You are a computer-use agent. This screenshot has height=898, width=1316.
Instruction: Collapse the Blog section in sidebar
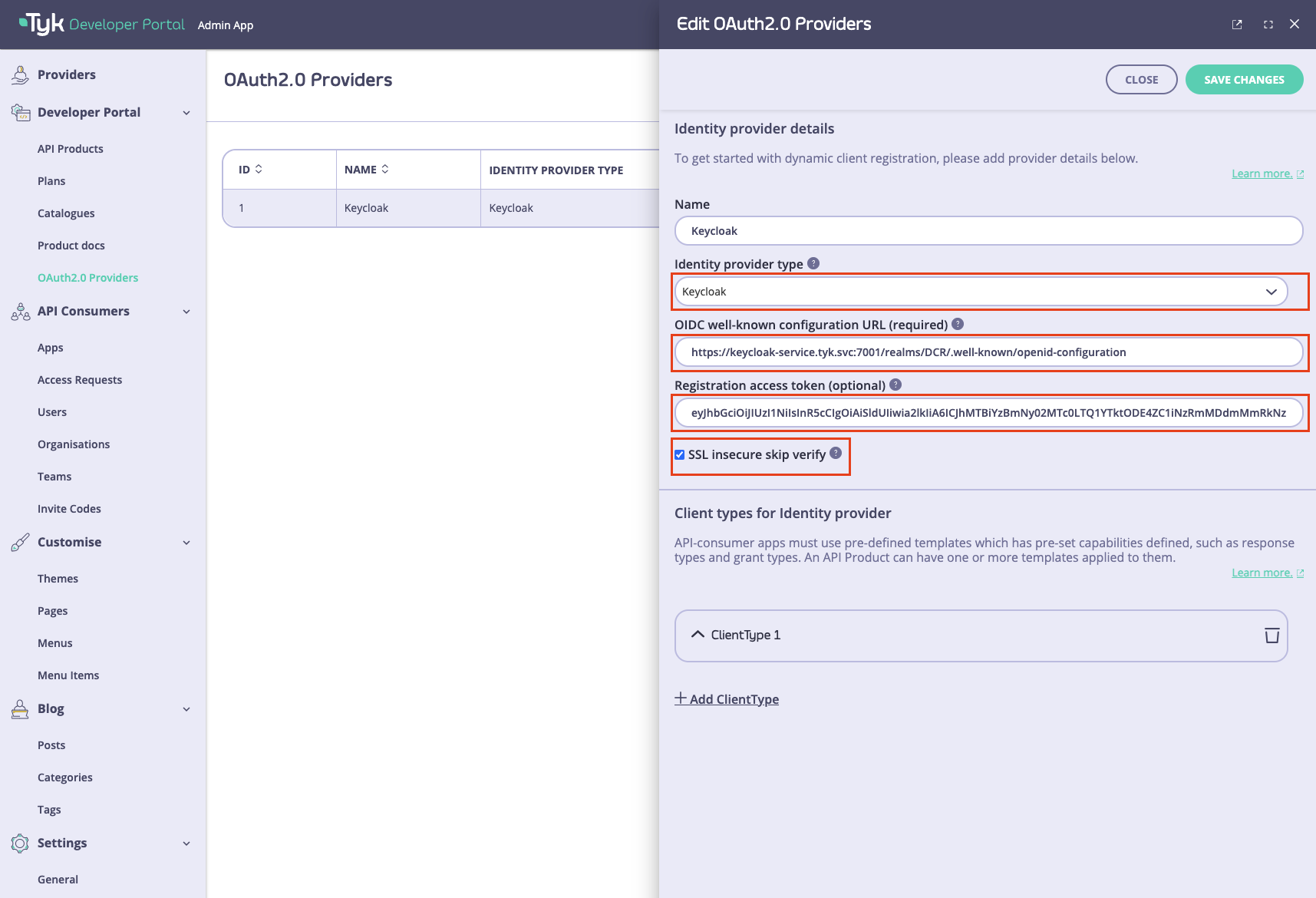(x=186, y=708)
